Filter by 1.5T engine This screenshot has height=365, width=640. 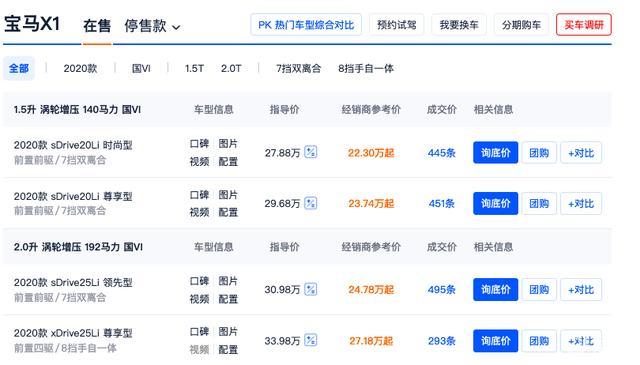(x=194, y=68)
